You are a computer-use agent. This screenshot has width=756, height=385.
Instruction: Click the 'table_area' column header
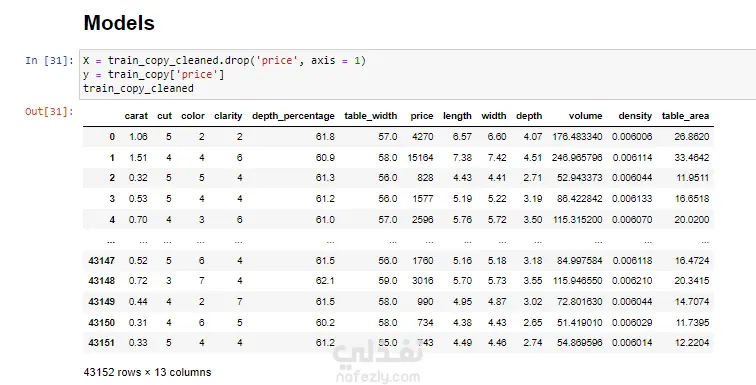click(x=685, y=116)
